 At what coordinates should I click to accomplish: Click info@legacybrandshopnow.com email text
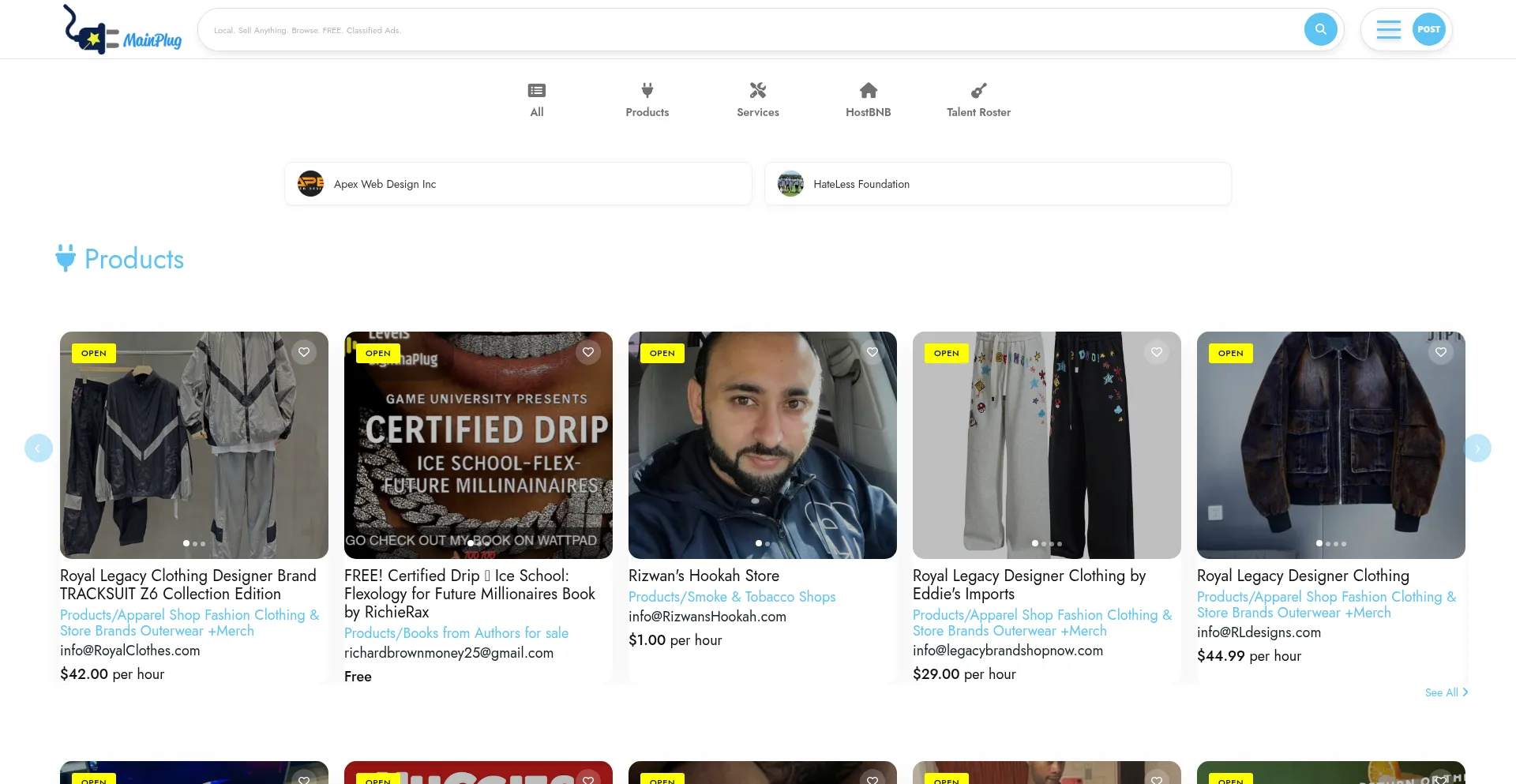click(1008, 651)
